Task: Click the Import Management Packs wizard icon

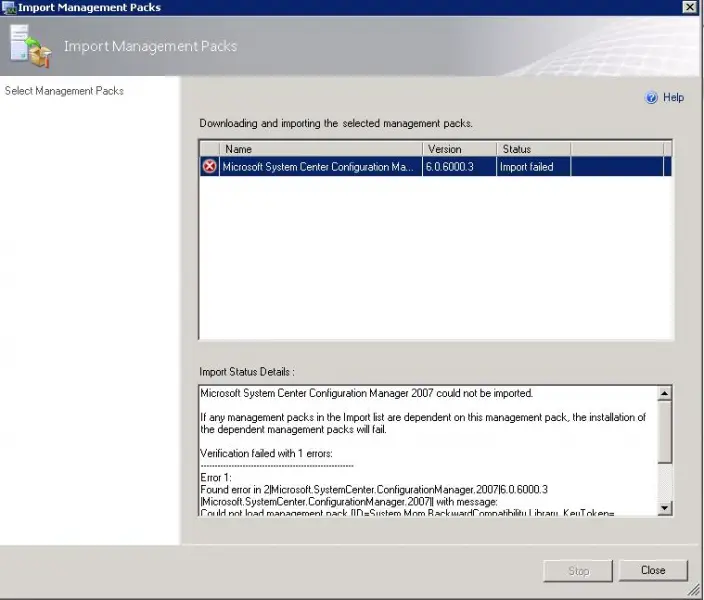Action: (30, 47)
